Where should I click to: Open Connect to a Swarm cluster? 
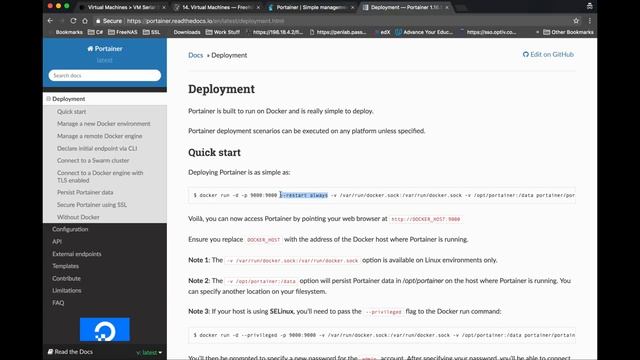click(93, 160)
